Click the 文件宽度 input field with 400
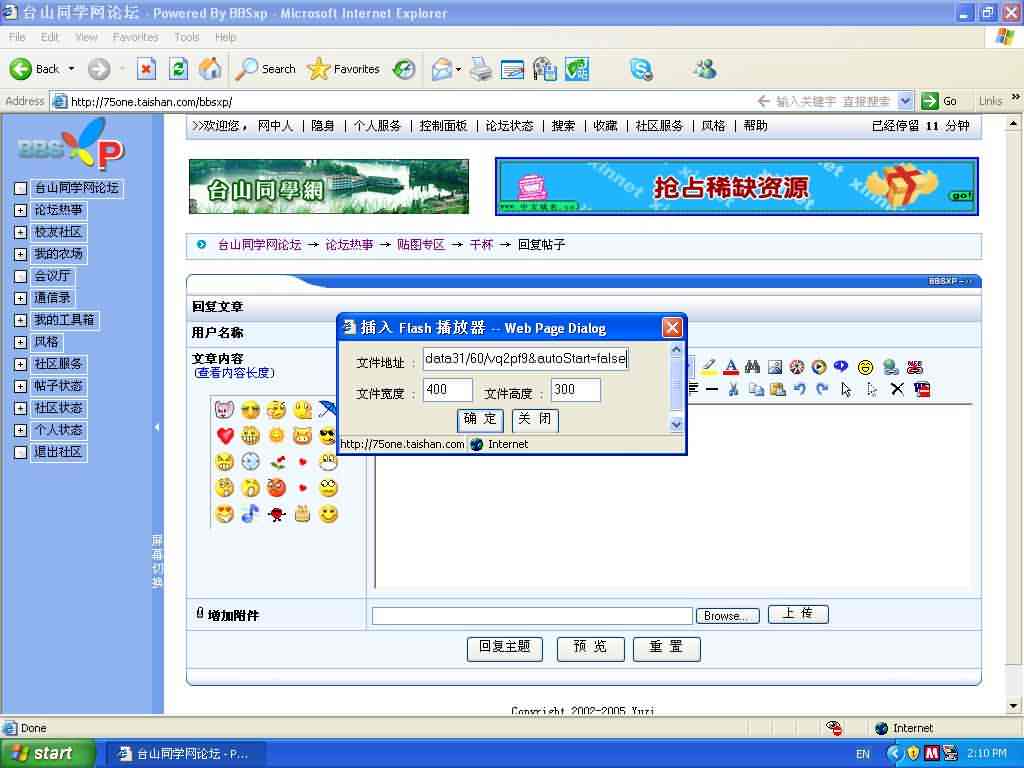The height and width of the screenshot is (768, 1024). [x=447, y=390]
